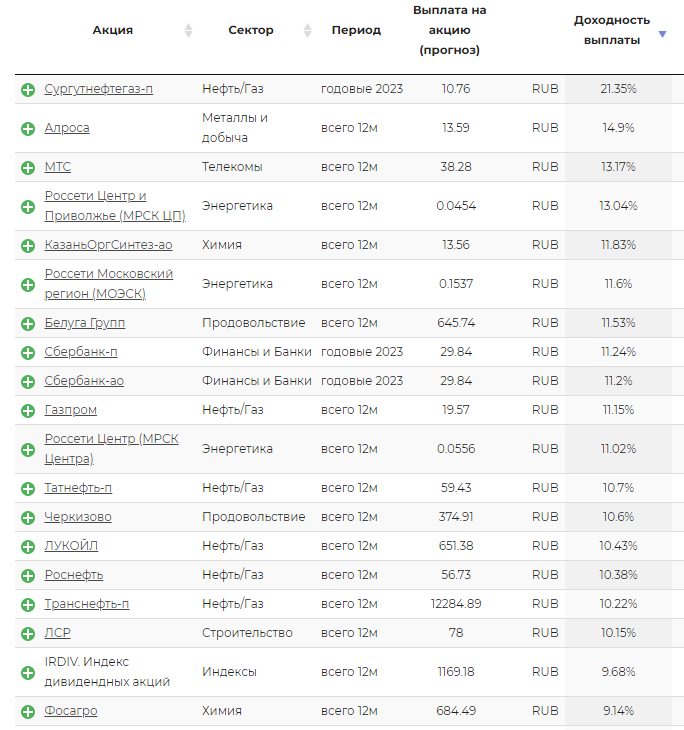
Task: Sort table by Сектор column arrows
Action: [307, 30]
